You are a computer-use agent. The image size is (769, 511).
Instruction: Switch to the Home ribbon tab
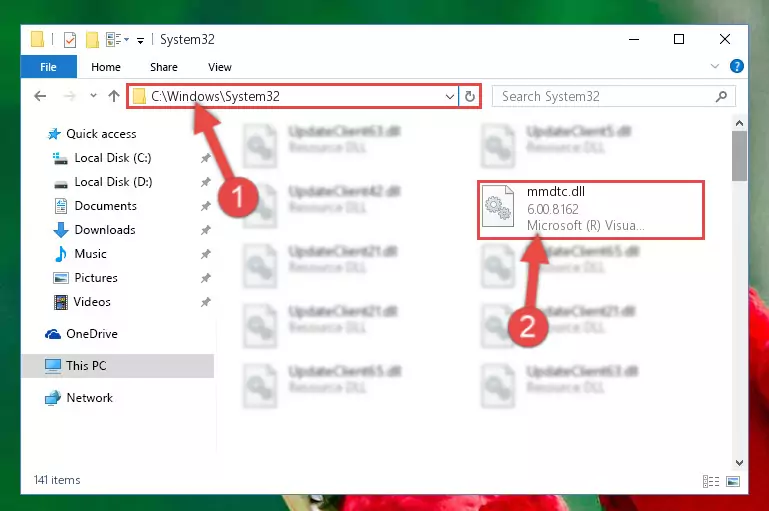tap(105, 67)
